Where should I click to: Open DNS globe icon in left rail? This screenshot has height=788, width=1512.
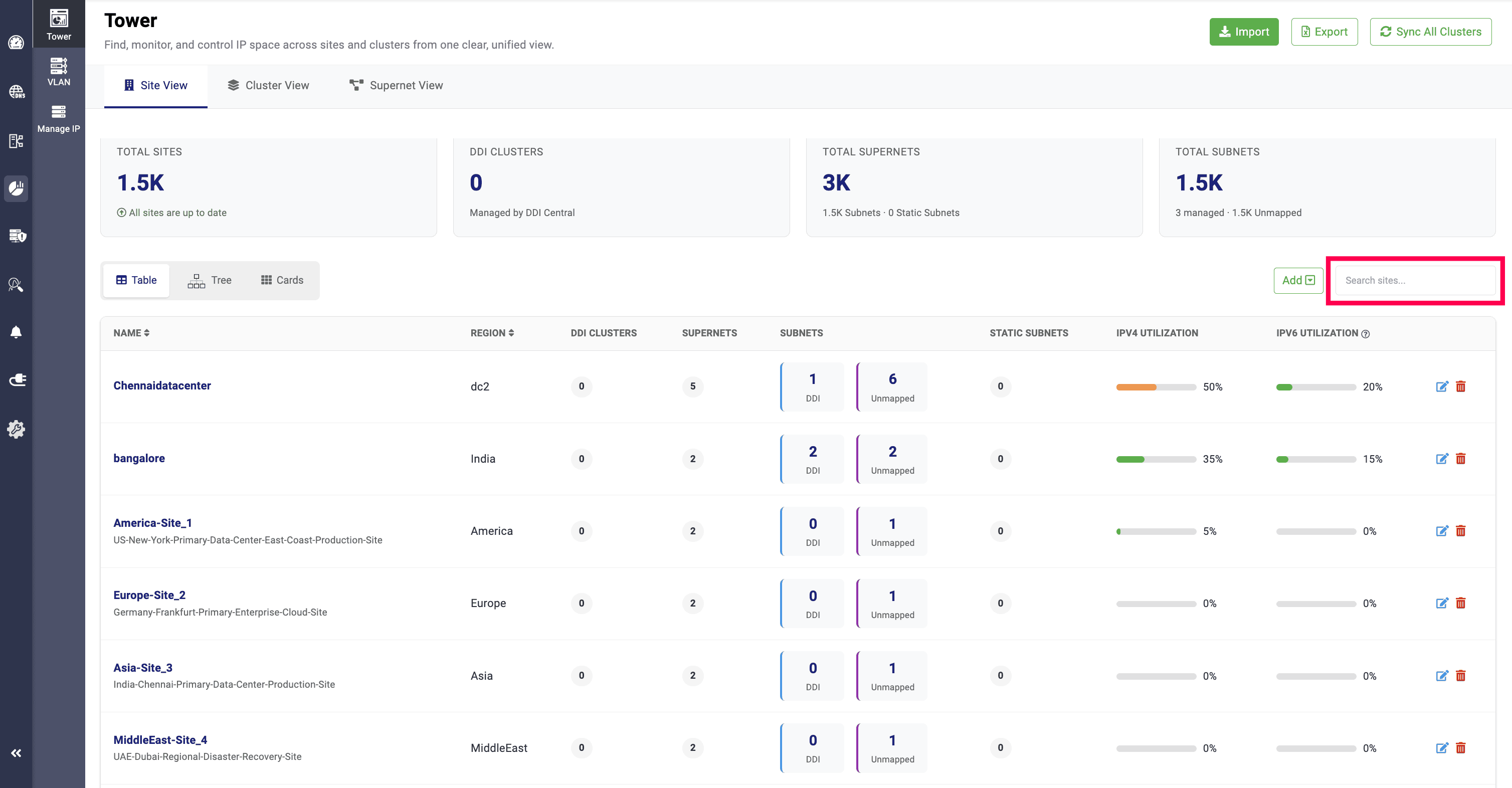pos(16,92)
